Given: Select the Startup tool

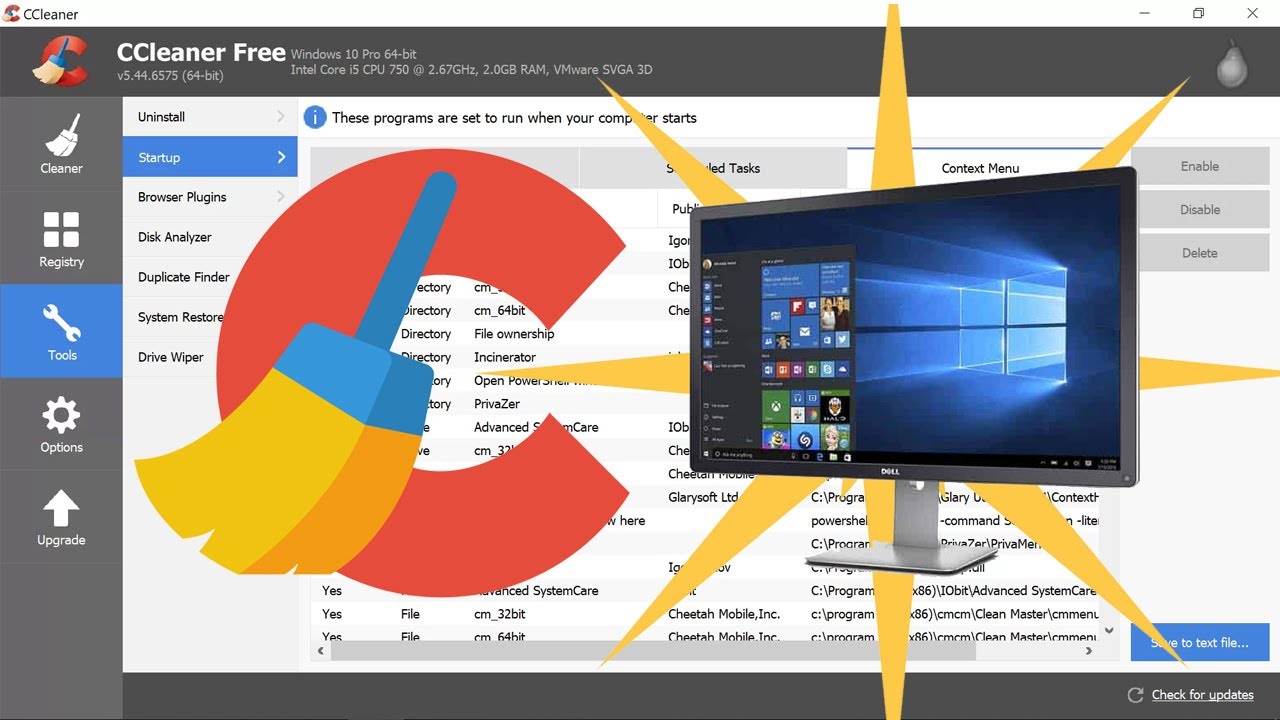Looking at the screenshot, I should click(x=210, y=157).
